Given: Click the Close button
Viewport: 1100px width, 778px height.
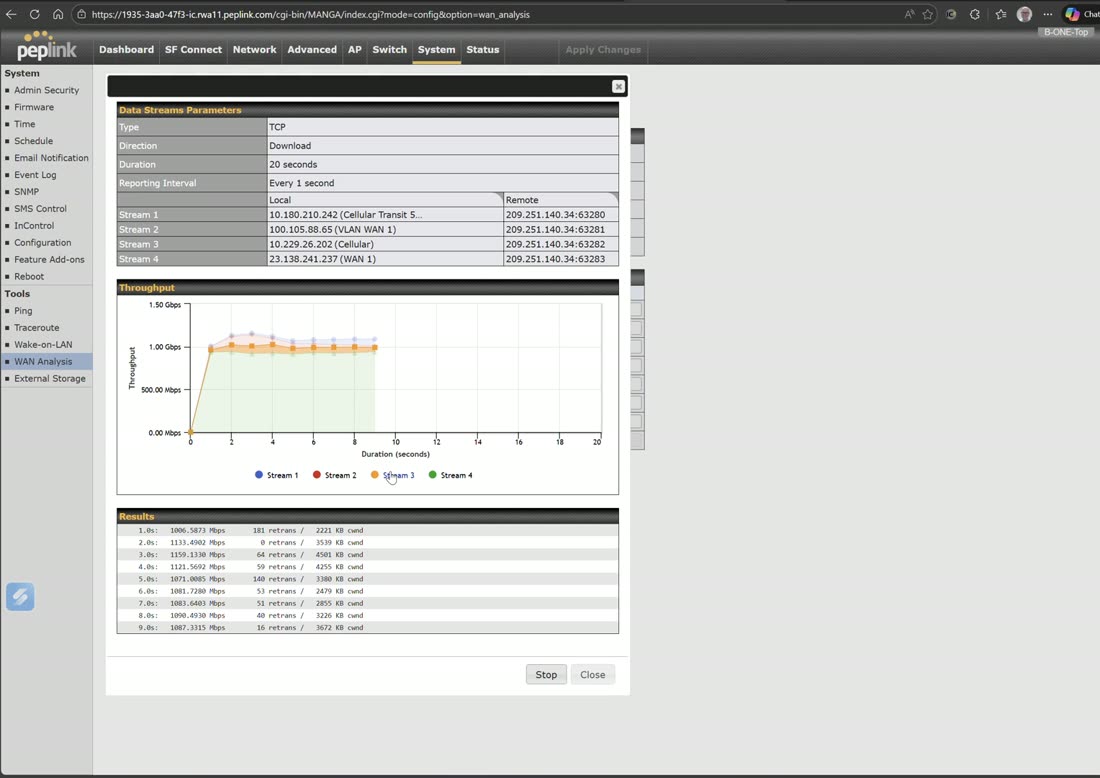Looking at the screenshot, I should pyautogui.click(x=593, y=675).
